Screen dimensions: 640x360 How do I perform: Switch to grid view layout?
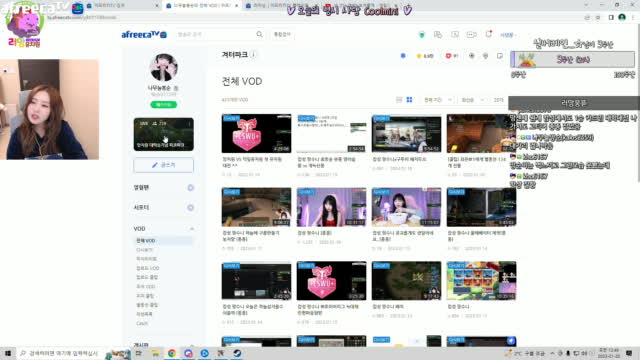(409, 100)
